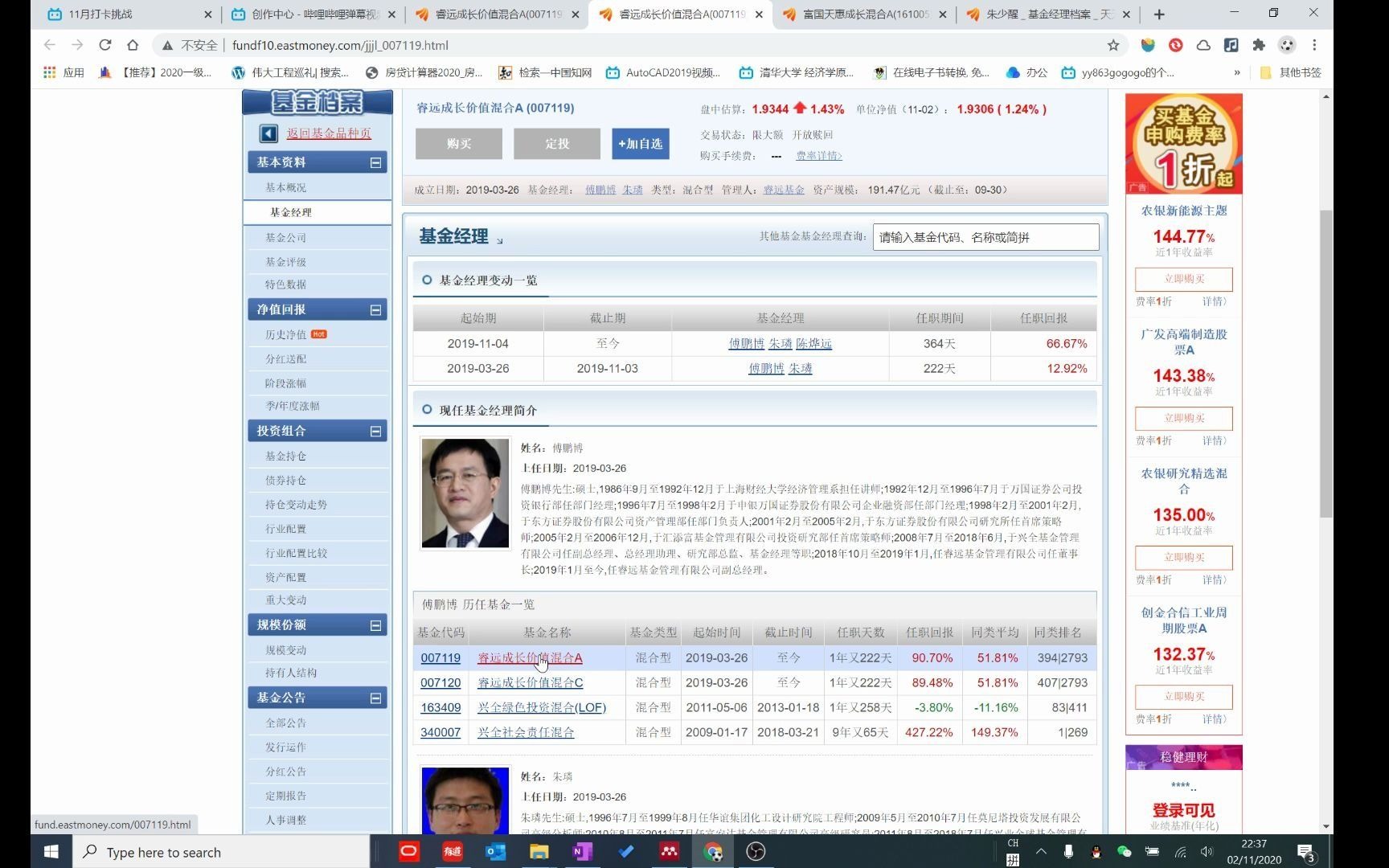Click the fund code search input field

[985, 237]
